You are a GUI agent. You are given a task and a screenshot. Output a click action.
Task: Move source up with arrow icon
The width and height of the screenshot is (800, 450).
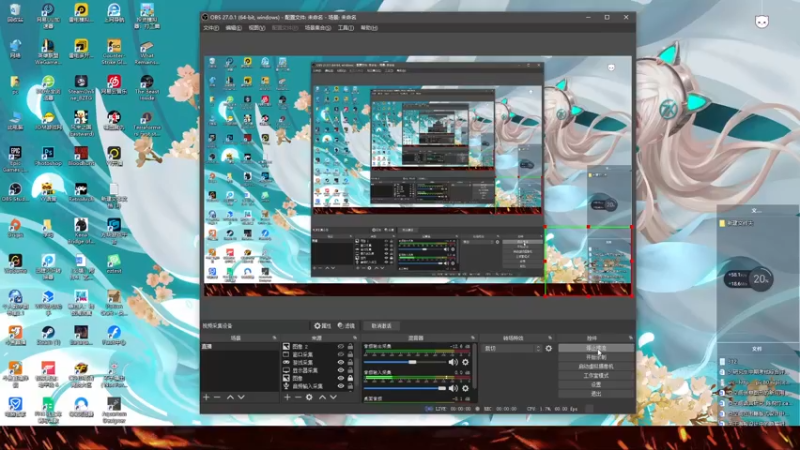322,397
